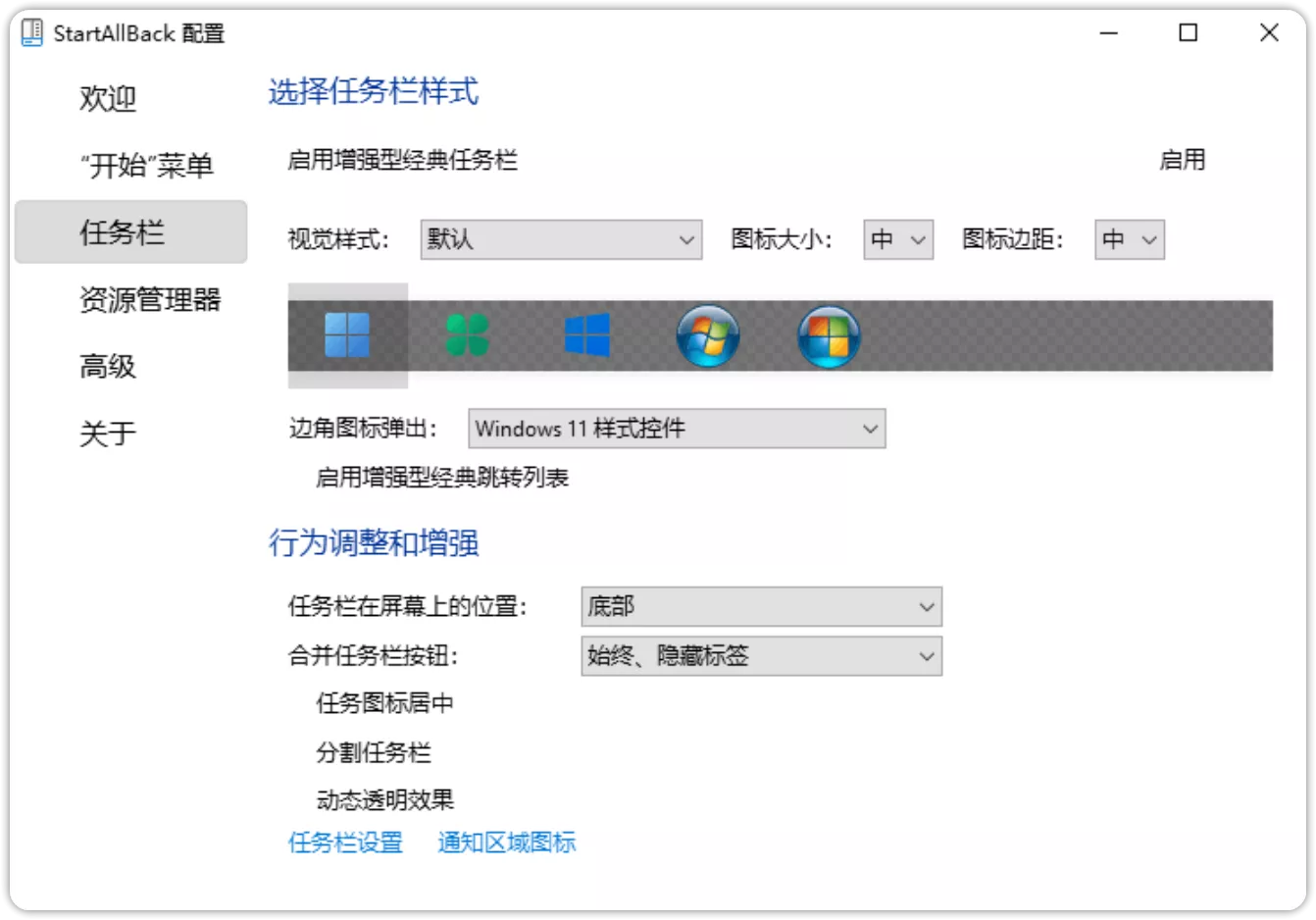Open the 边角图标弹出 dropdown
The image size is (1316, 920).
[x=676, y=429]
